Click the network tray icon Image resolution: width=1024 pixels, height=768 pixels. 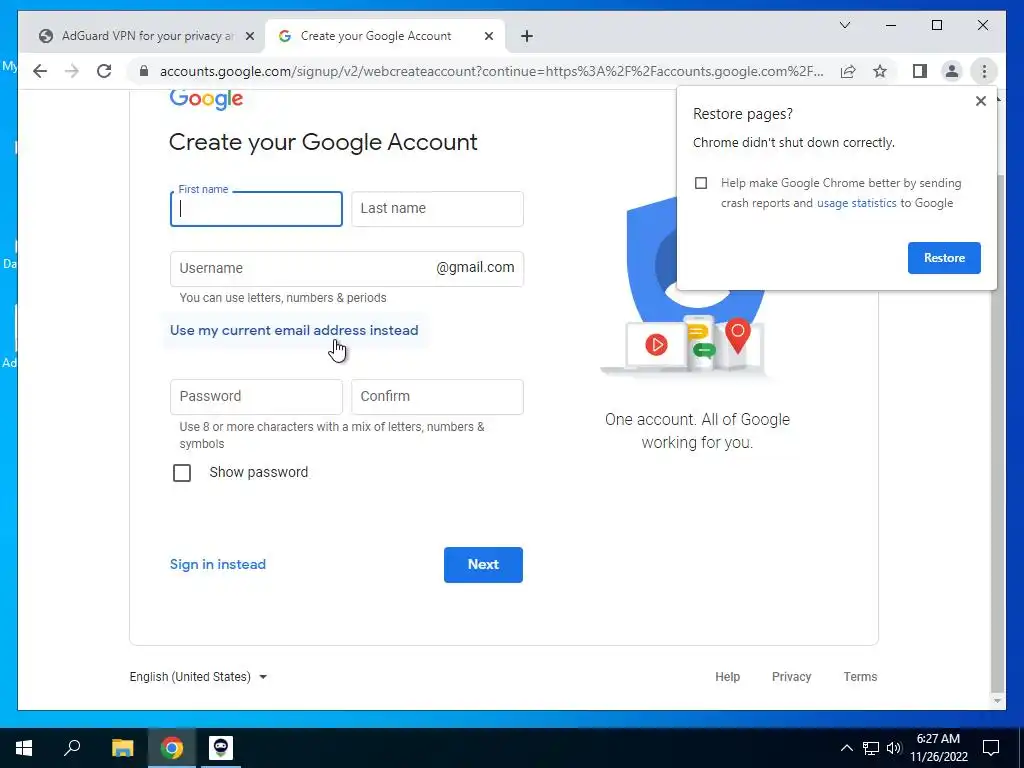pos(871,748)
